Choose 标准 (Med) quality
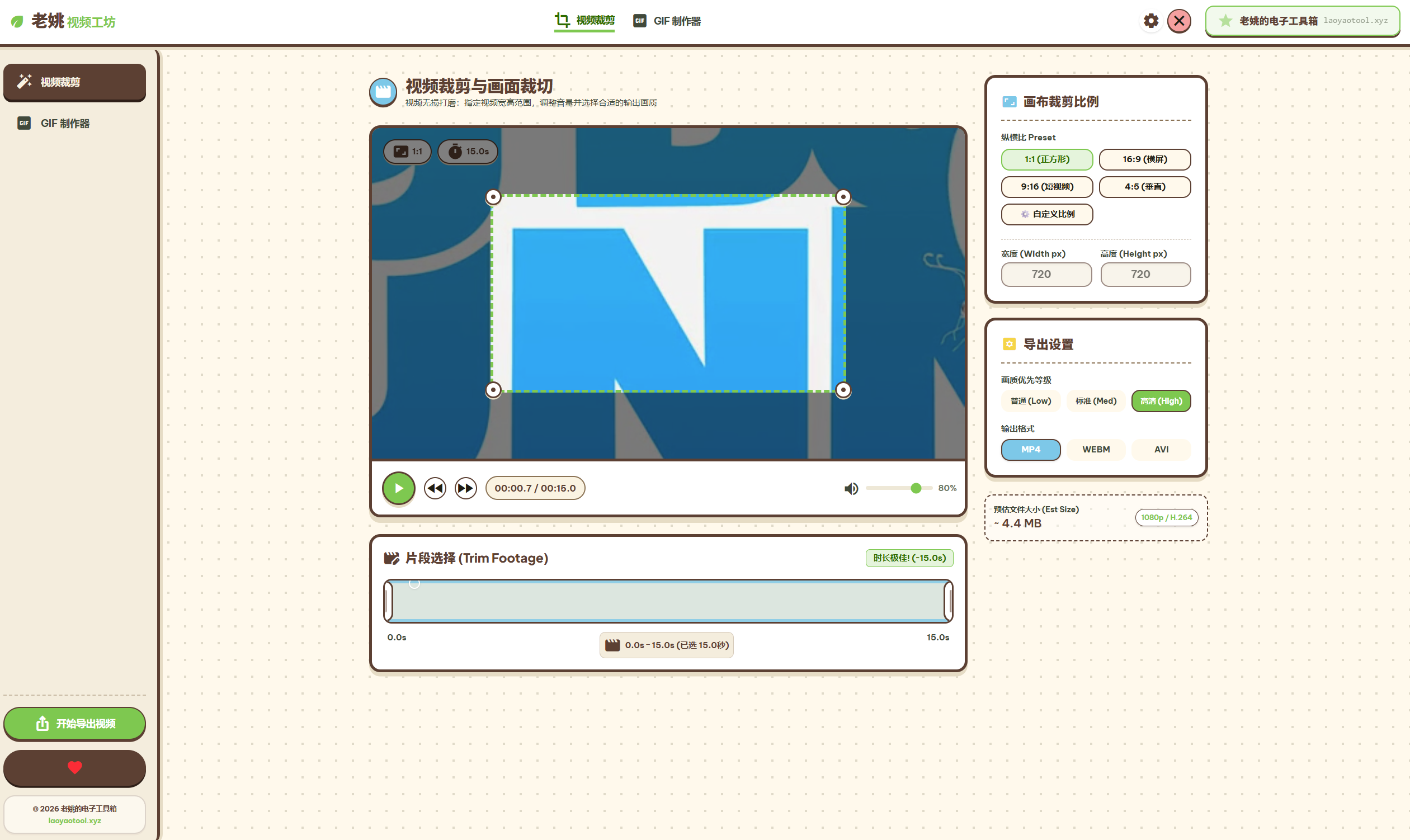This screenshot has width=1410, height=840. pyautogui.click(x=1096, y=401)
